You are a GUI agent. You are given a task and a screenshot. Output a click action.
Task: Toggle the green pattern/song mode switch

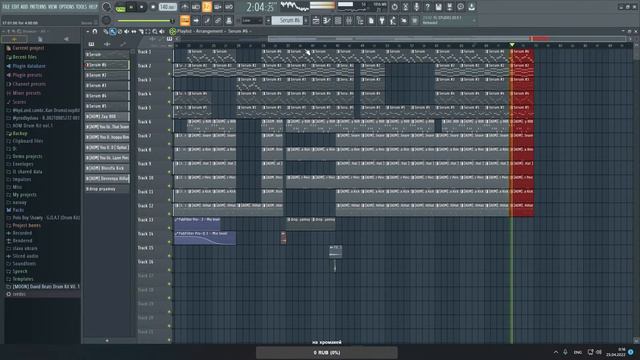(x=120, y=7)
